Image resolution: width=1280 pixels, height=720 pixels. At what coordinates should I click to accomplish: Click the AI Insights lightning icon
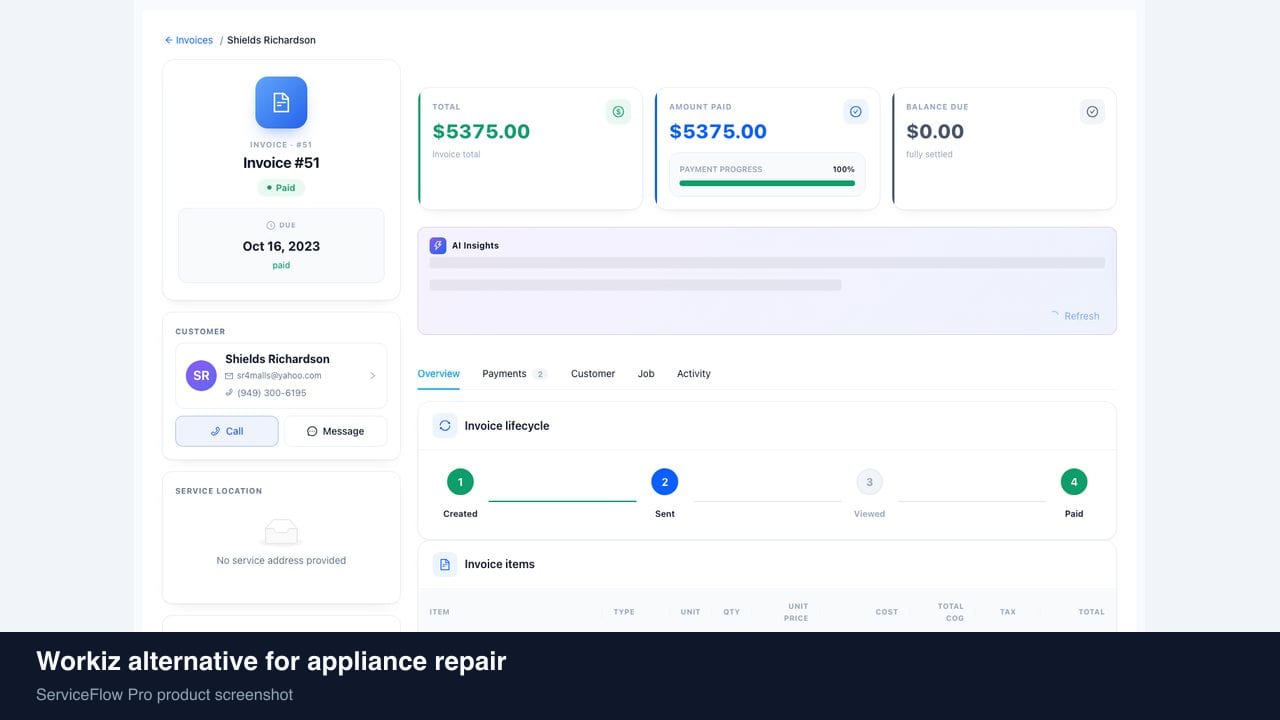(438, 245)
